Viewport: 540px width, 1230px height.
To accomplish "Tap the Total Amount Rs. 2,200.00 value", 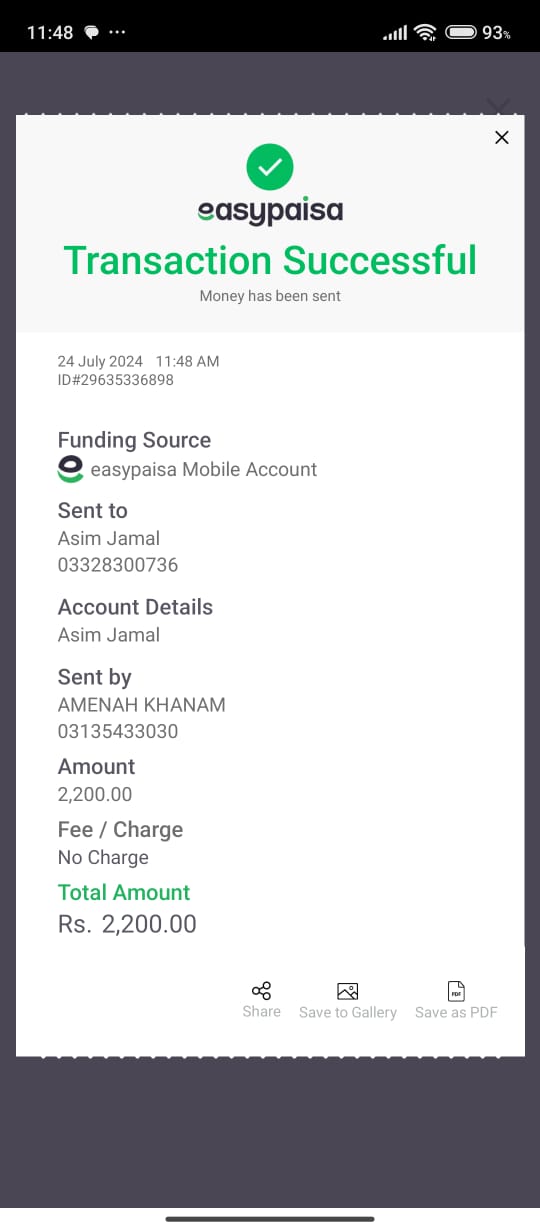I will point(127,924).
